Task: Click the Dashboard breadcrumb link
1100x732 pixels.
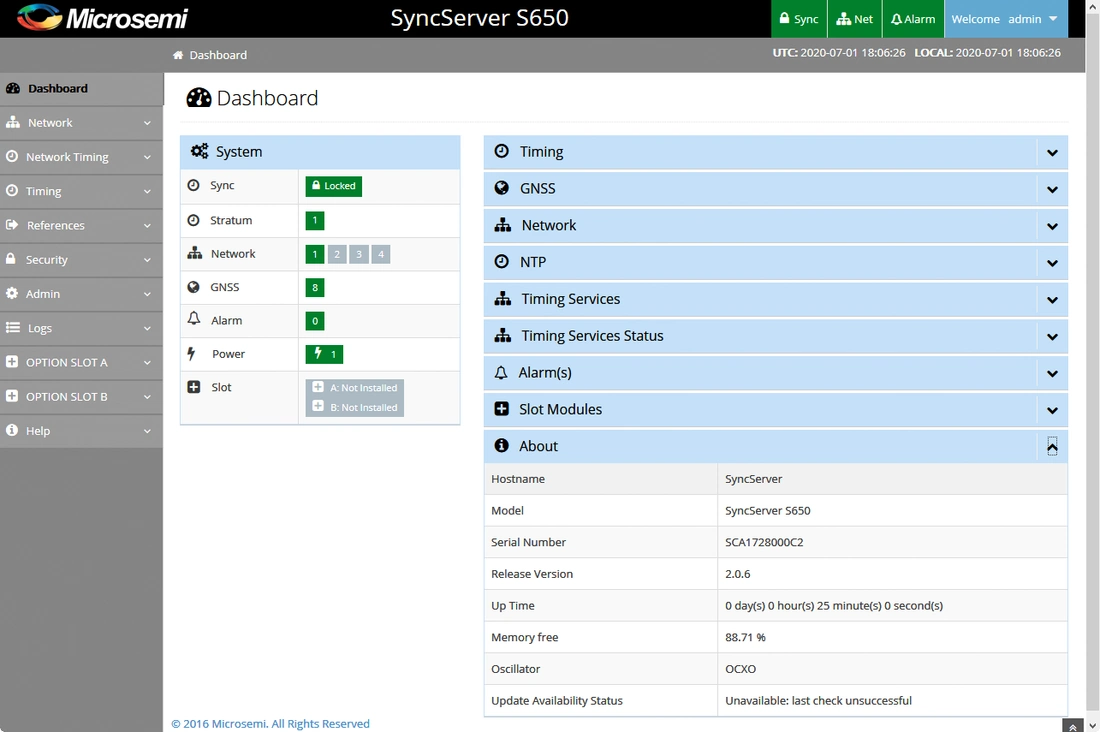Action: point(218,55)
